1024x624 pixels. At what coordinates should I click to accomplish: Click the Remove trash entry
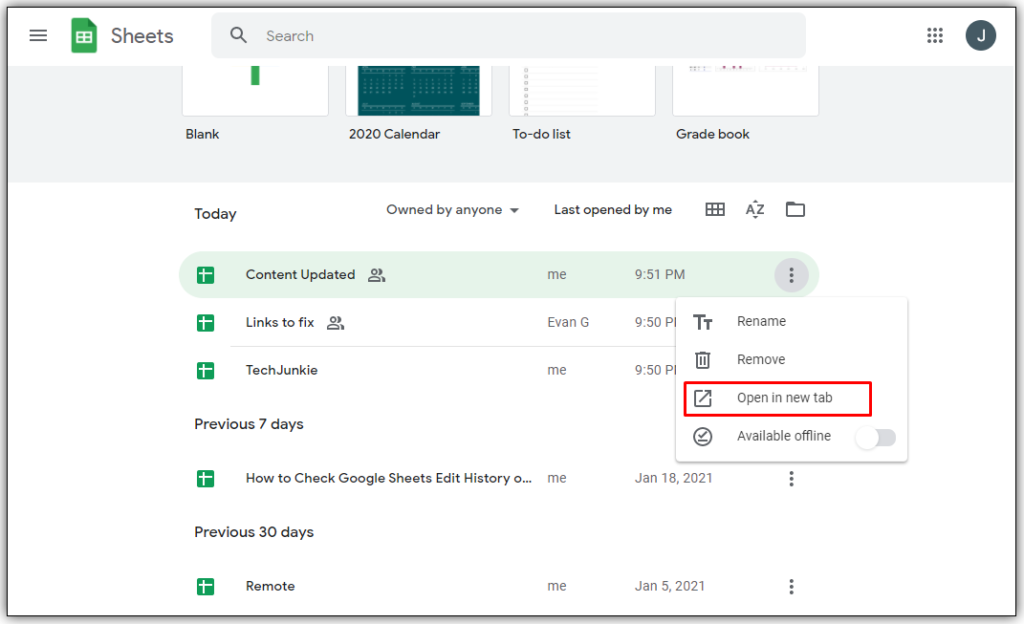762,359
